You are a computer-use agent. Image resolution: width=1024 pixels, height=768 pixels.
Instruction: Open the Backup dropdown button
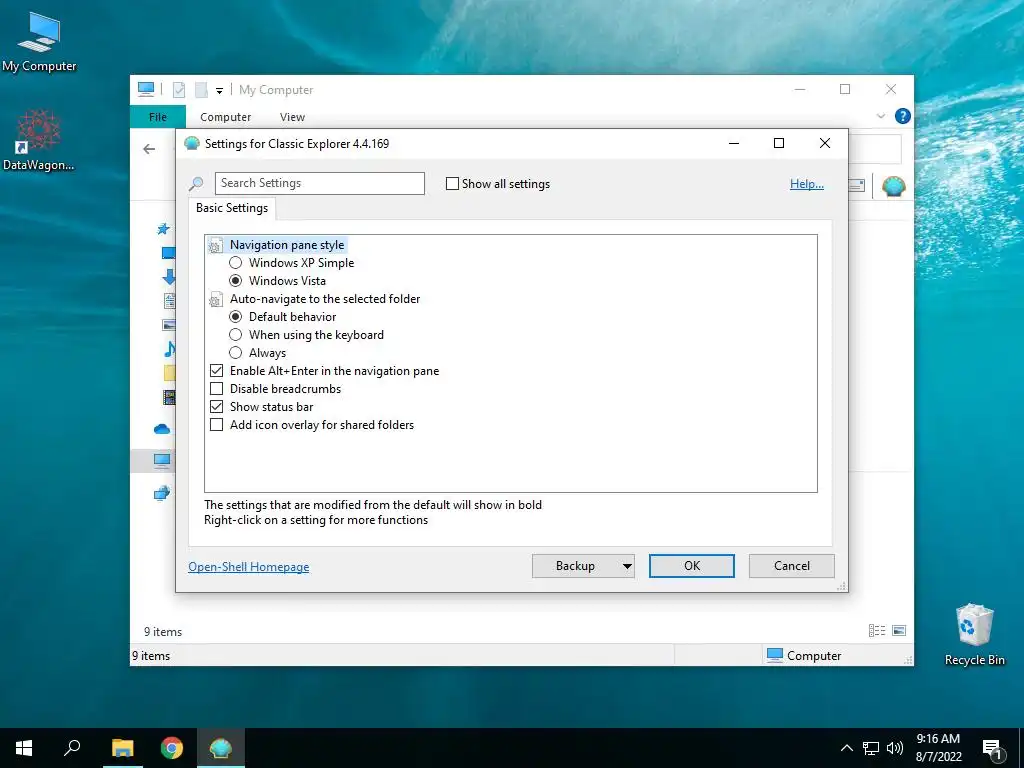pos(583,566)
